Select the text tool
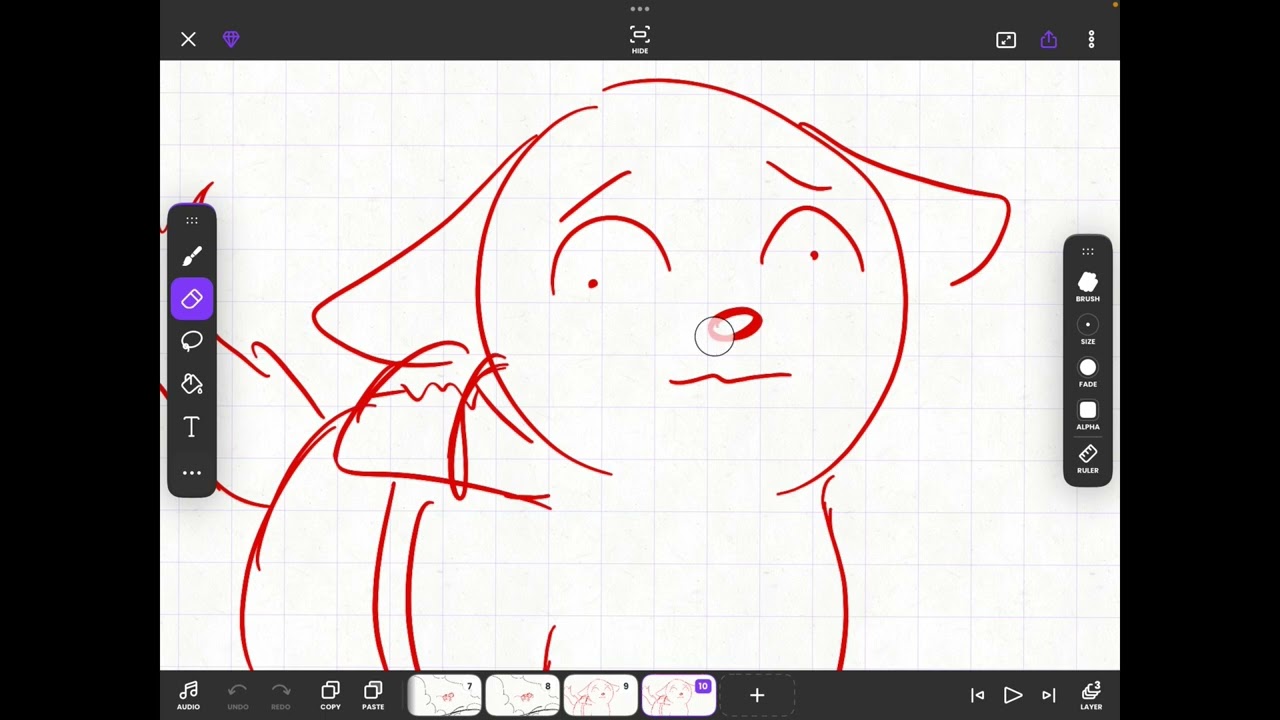Viewport: 1280px width, 720px height. (x=192, y=427)
